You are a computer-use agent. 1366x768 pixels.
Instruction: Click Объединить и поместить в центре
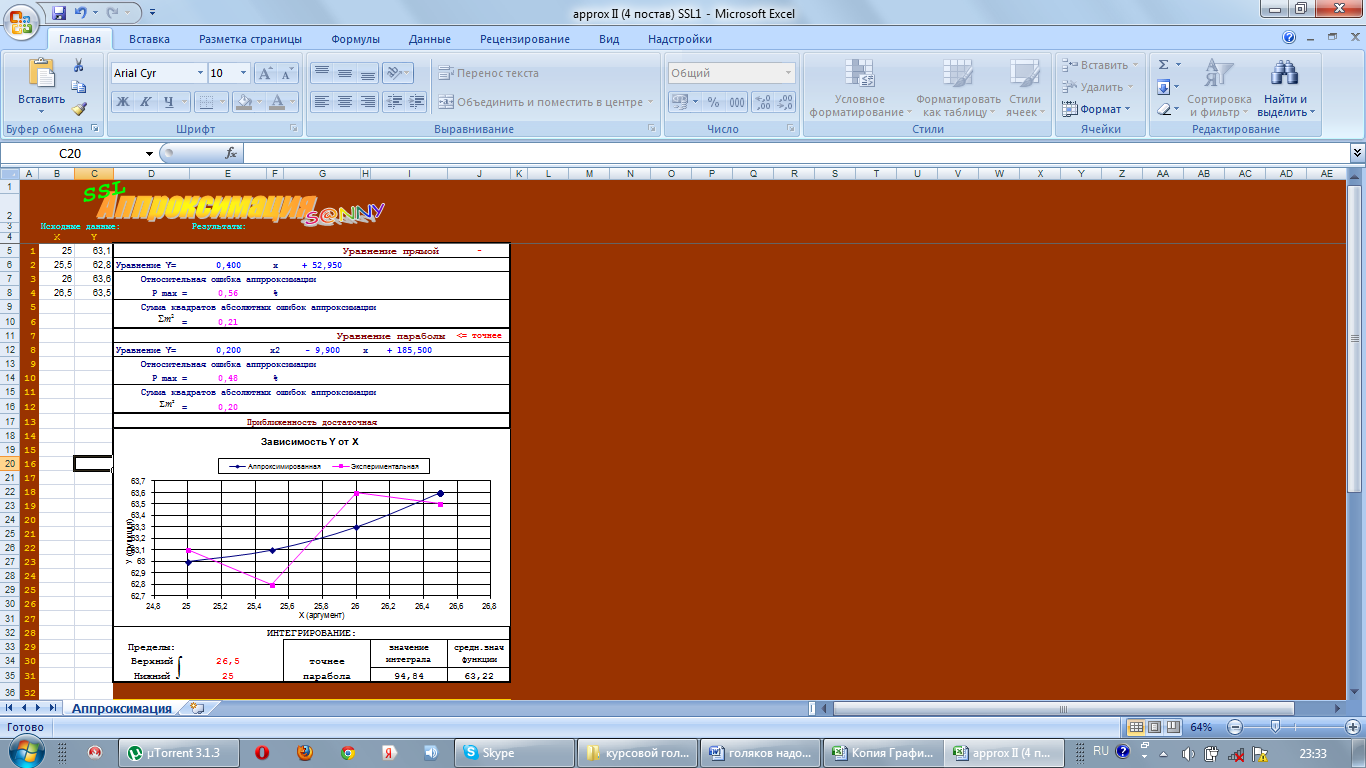(x=545, y=101)
